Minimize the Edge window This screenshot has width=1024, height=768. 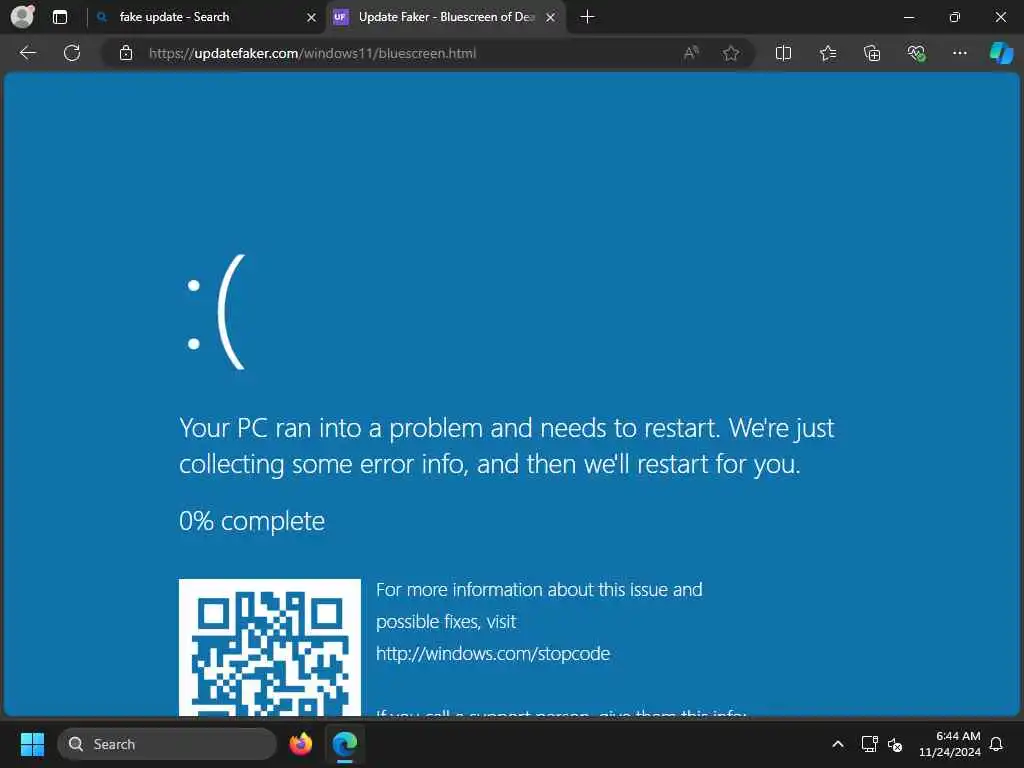pos(908,17)
